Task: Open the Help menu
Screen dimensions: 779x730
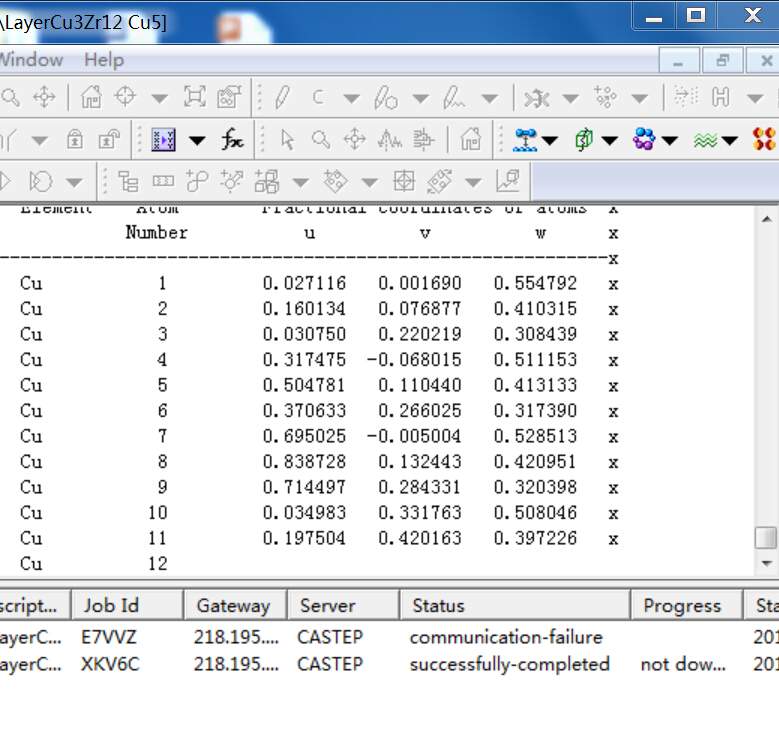Action: pyautogui.click(x=104, y=60)
